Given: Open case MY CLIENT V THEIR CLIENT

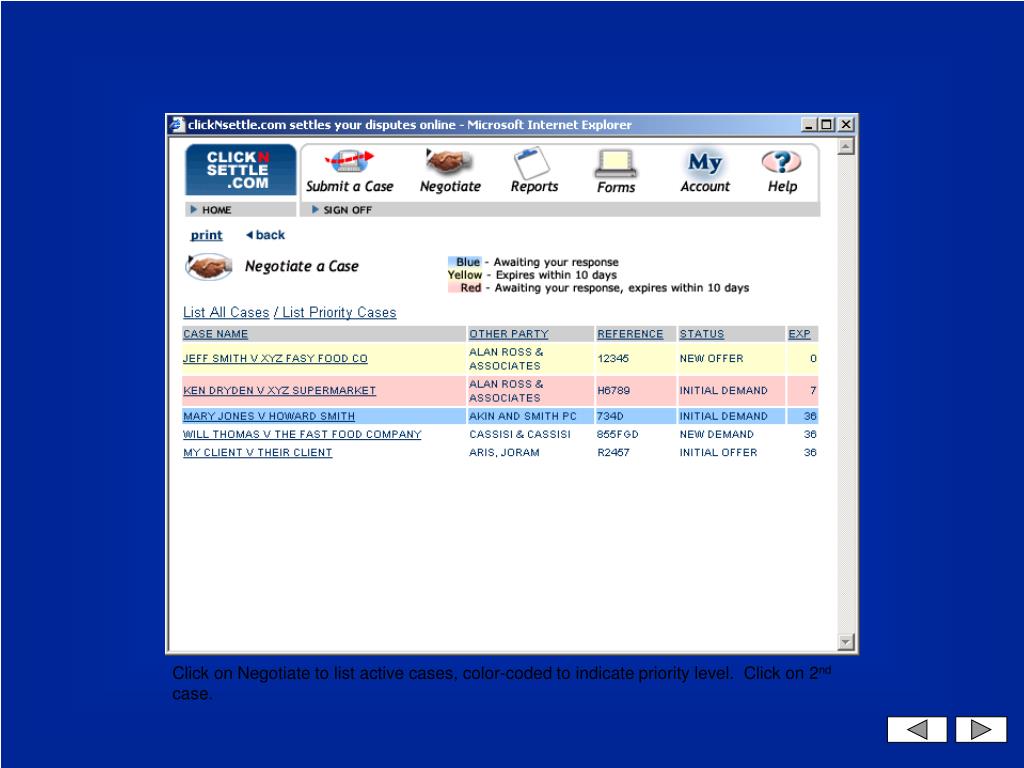Looking at the screenshot, I should (257, 453).
